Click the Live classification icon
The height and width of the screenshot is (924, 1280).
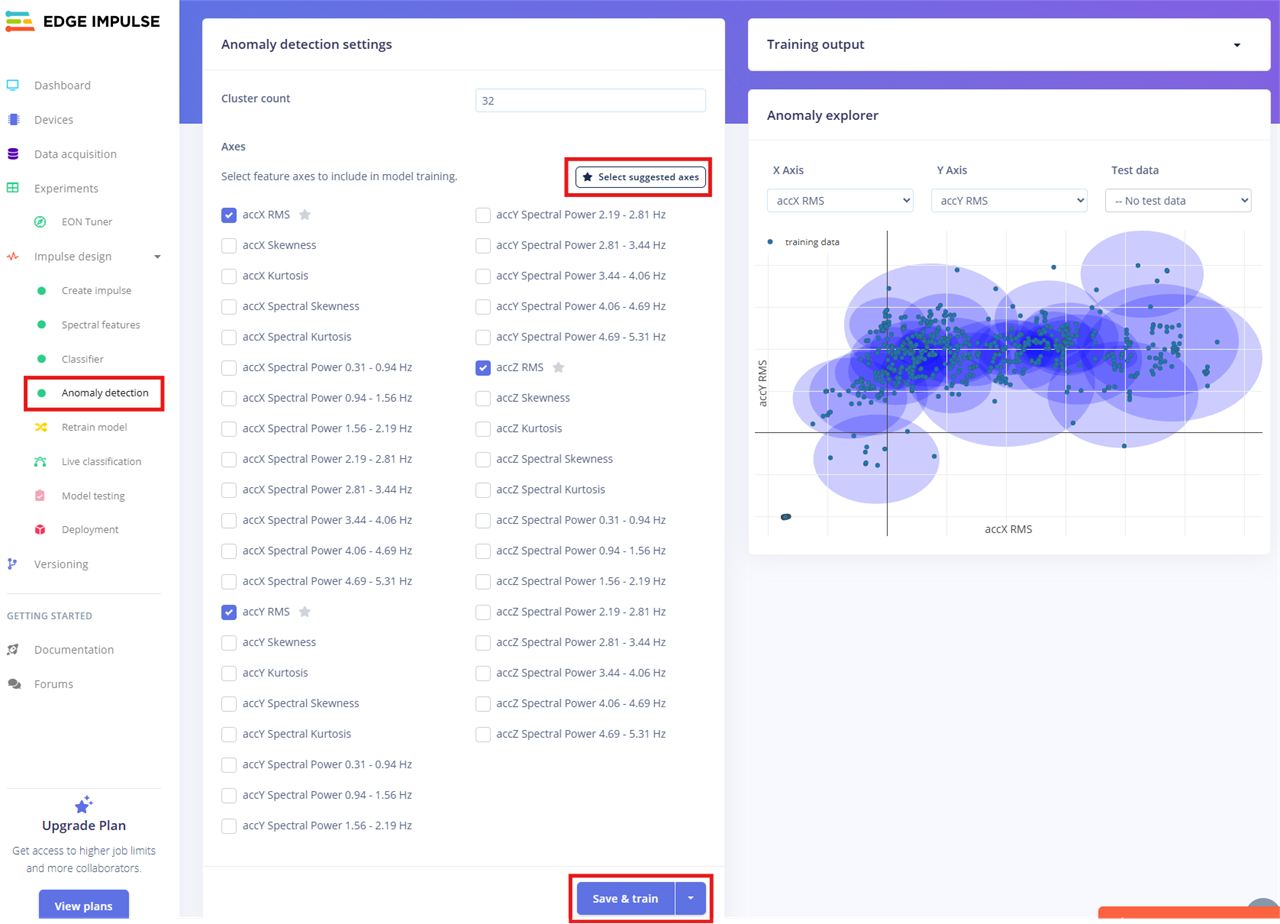(x=40, y=461)
